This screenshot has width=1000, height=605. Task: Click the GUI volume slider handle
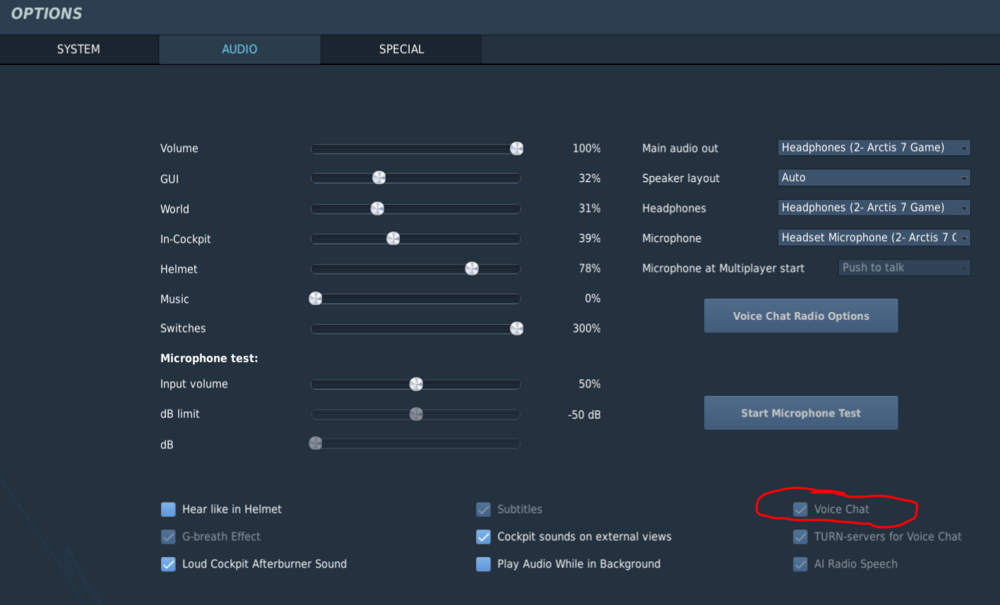[379, 178]
